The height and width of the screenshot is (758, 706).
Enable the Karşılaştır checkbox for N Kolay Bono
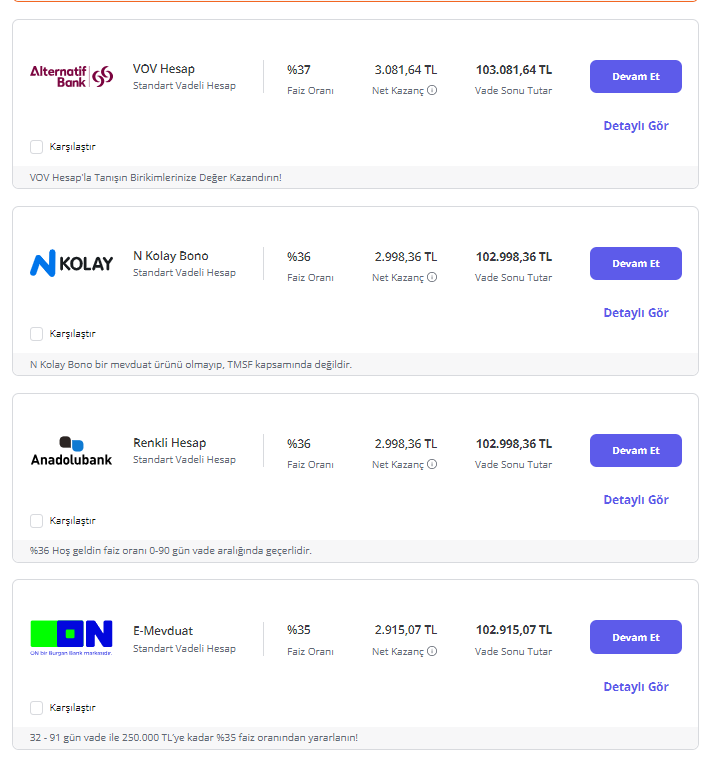[37, 334]
